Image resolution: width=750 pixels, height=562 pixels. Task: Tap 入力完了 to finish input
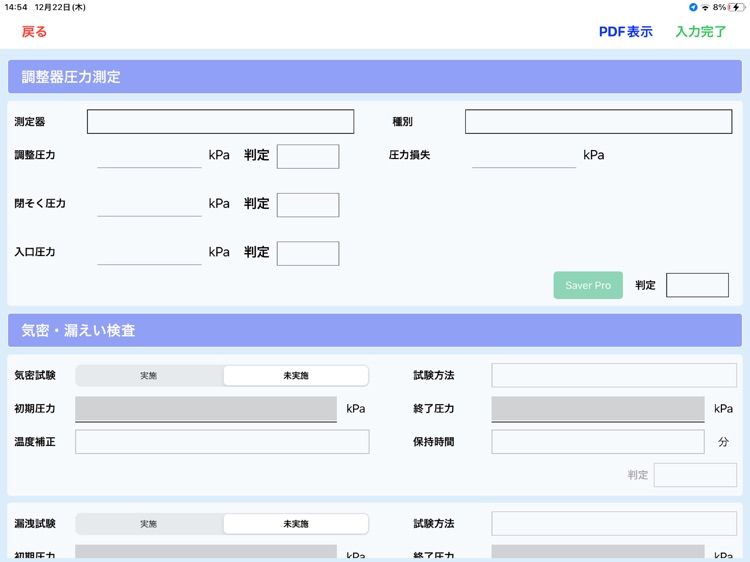click(x=701, y=32)
